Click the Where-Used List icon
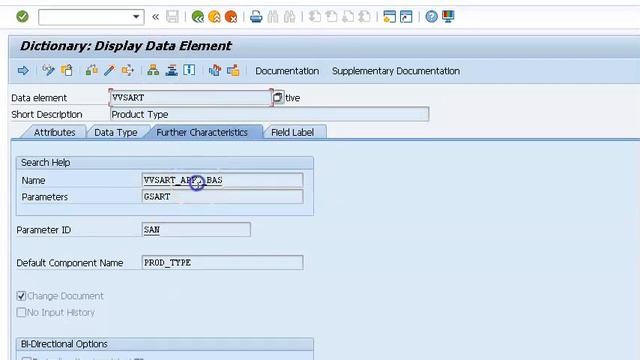 click(127, 71)
